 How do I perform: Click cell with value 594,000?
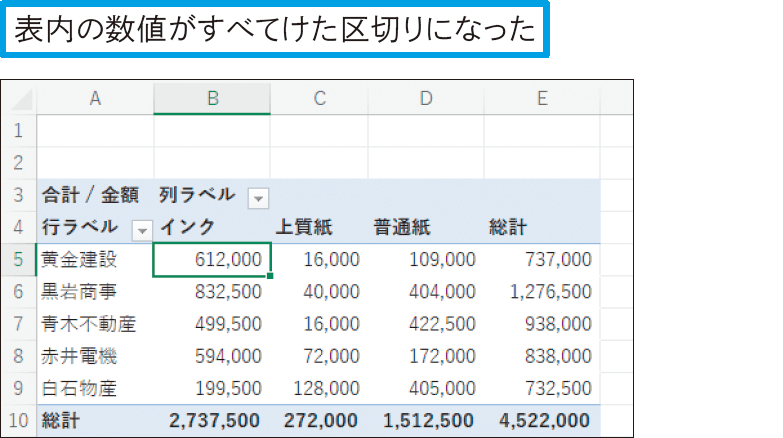tap(212, 356)
